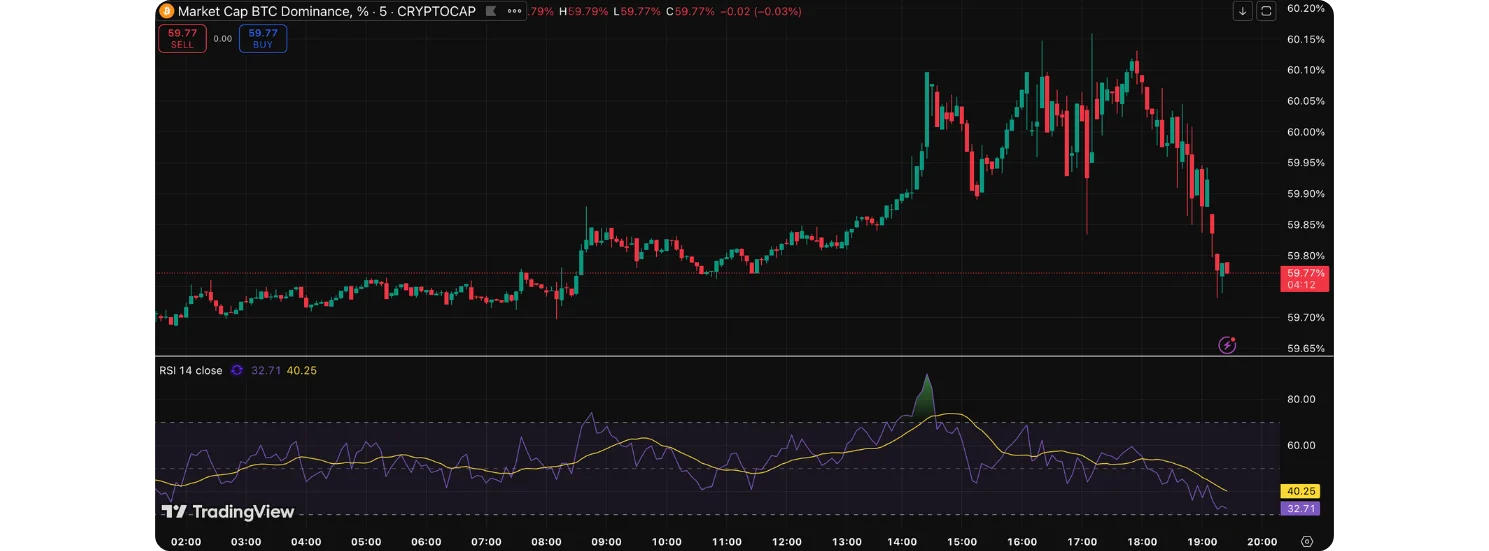Image resolution: width=1489 pixels, height=551 pixels.
Task: Click the down-arrow button at top right
Action: [1242, 11]
